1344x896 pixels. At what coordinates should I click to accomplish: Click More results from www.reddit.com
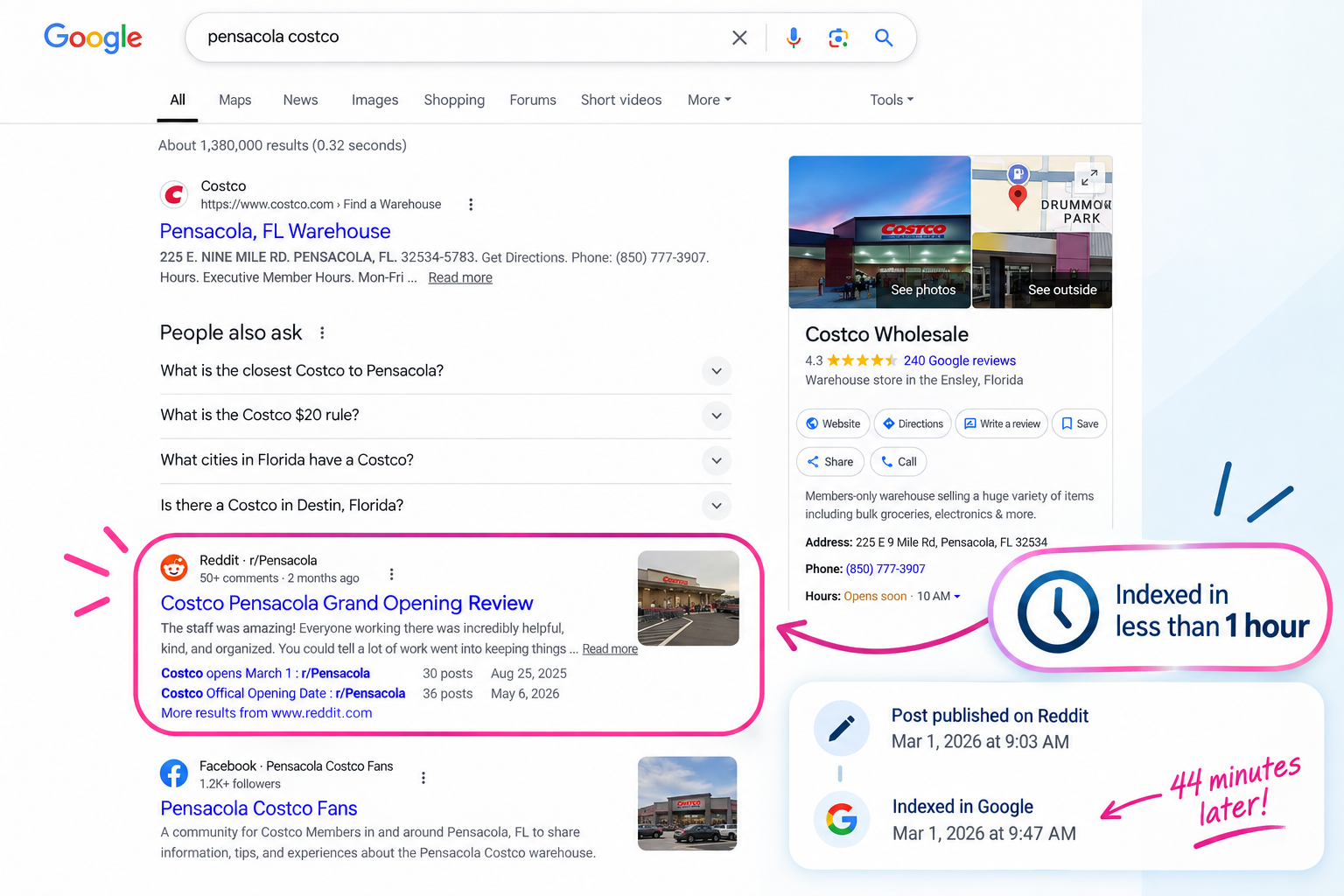pos(267,713)
